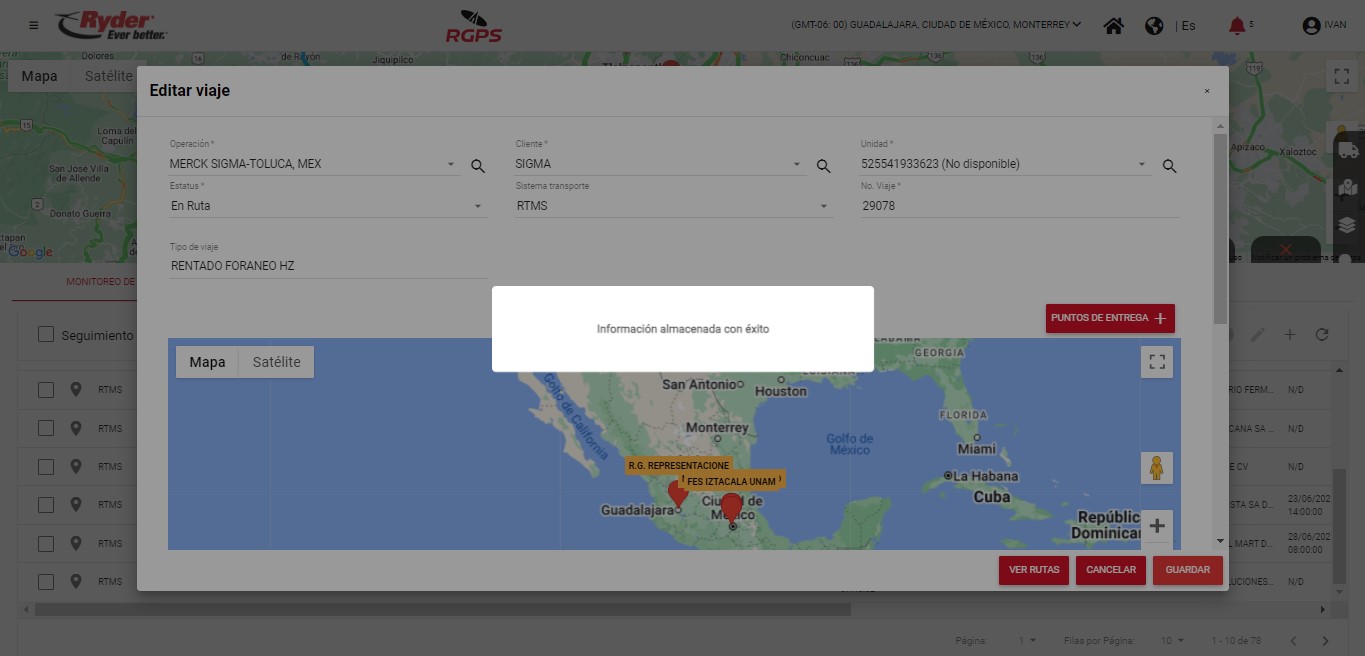
Task: Select the Street View pegman icon
Action: click(1157, 468)
